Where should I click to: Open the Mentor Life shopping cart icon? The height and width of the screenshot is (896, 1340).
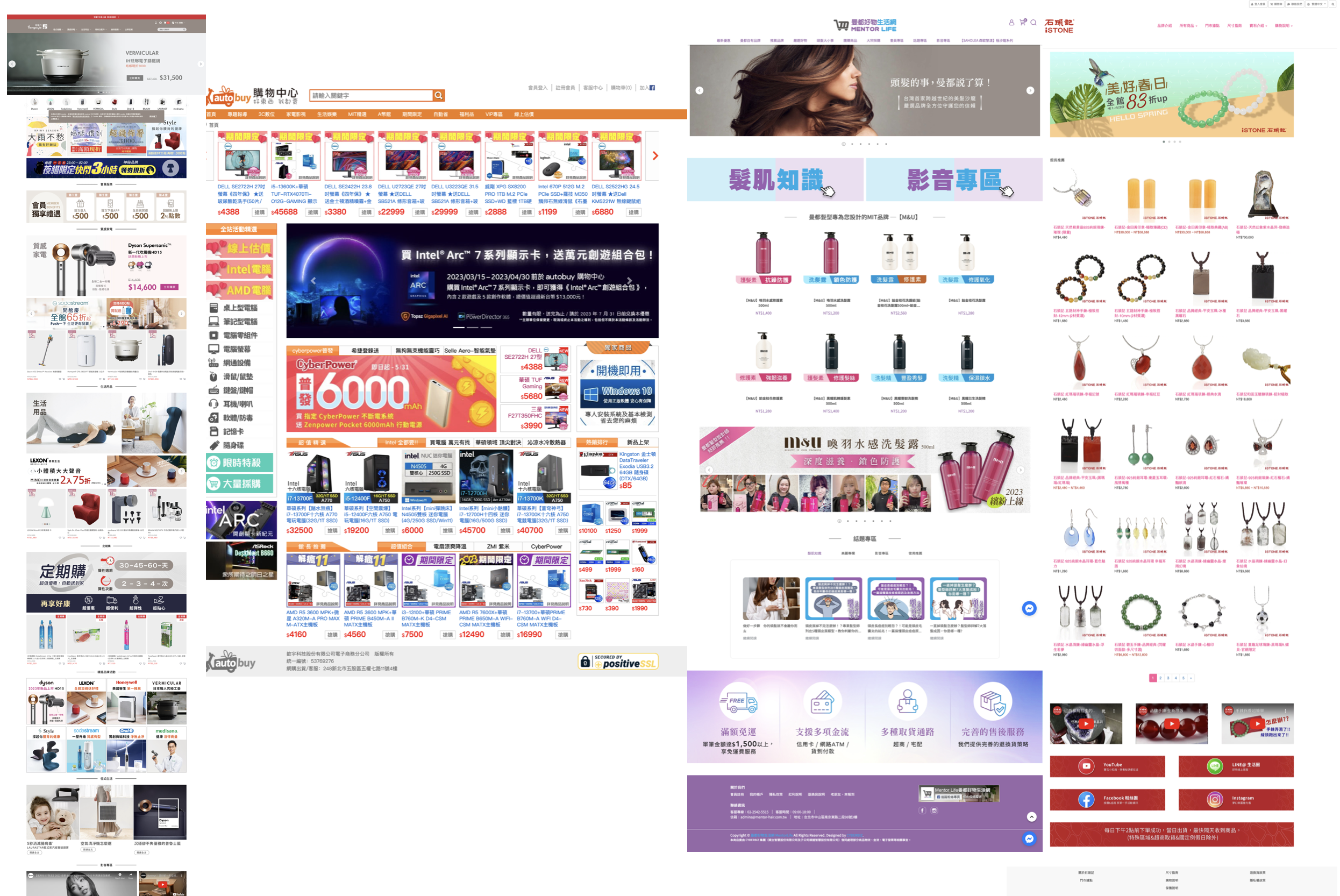click(x=1024, y=23)
